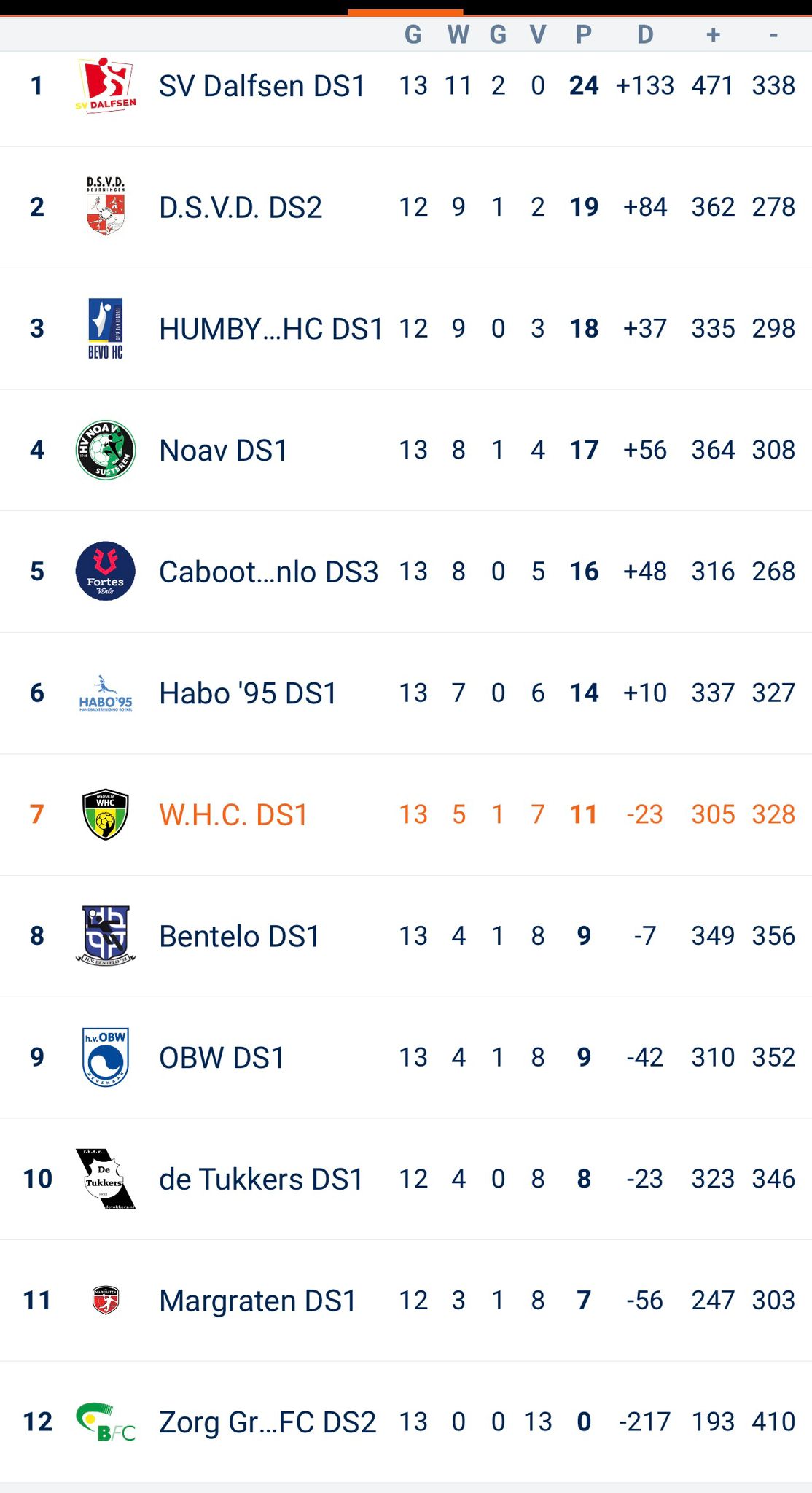Open the Margraten DS1 team
This screenshot has width=812, height=1493.
tap(257, 1301)
